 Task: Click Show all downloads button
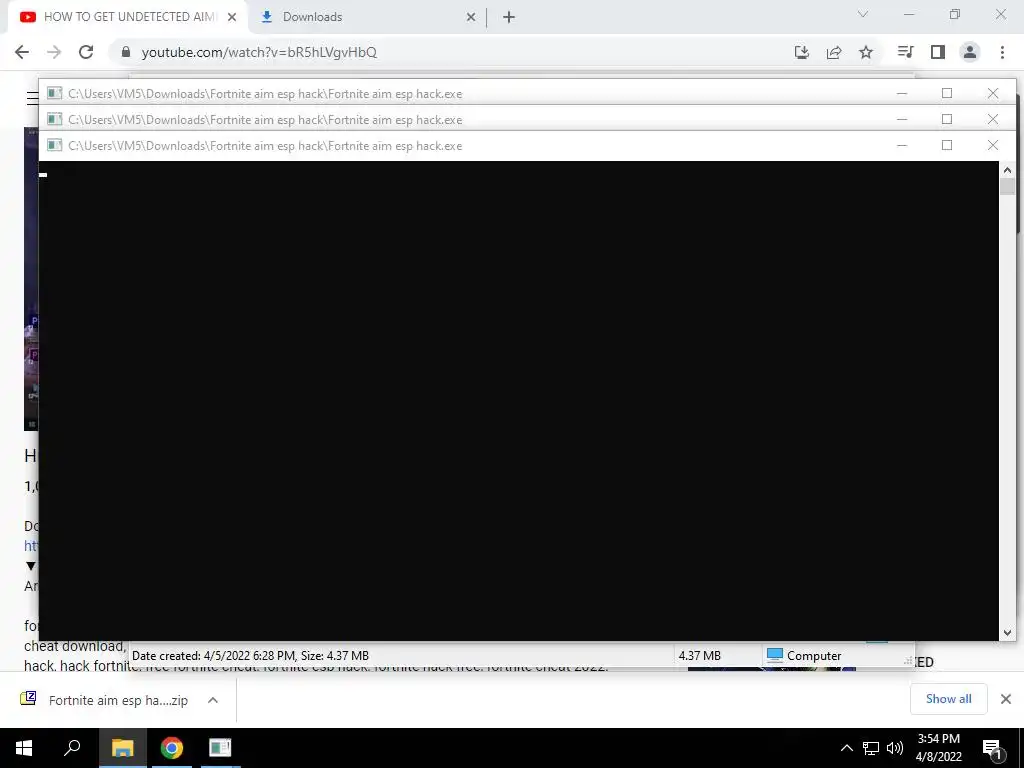[948, 699]
